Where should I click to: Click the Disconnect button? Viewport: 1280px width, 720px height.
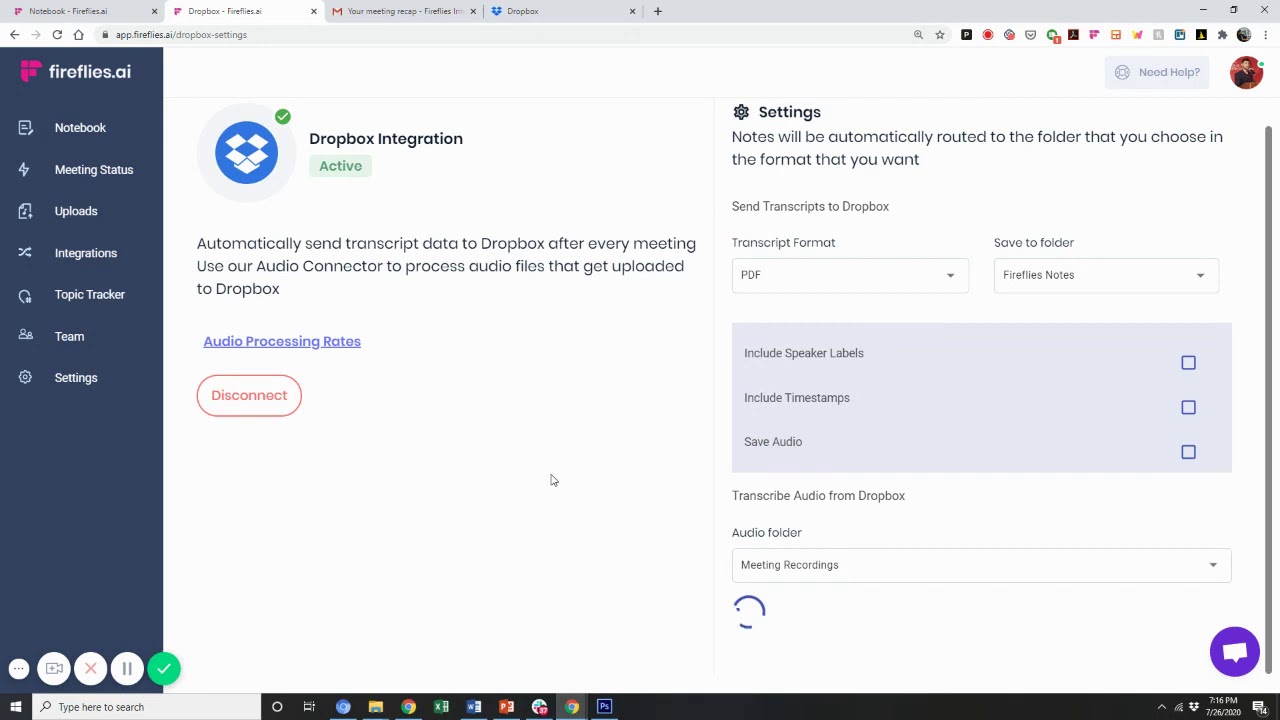tap(249, 395)
